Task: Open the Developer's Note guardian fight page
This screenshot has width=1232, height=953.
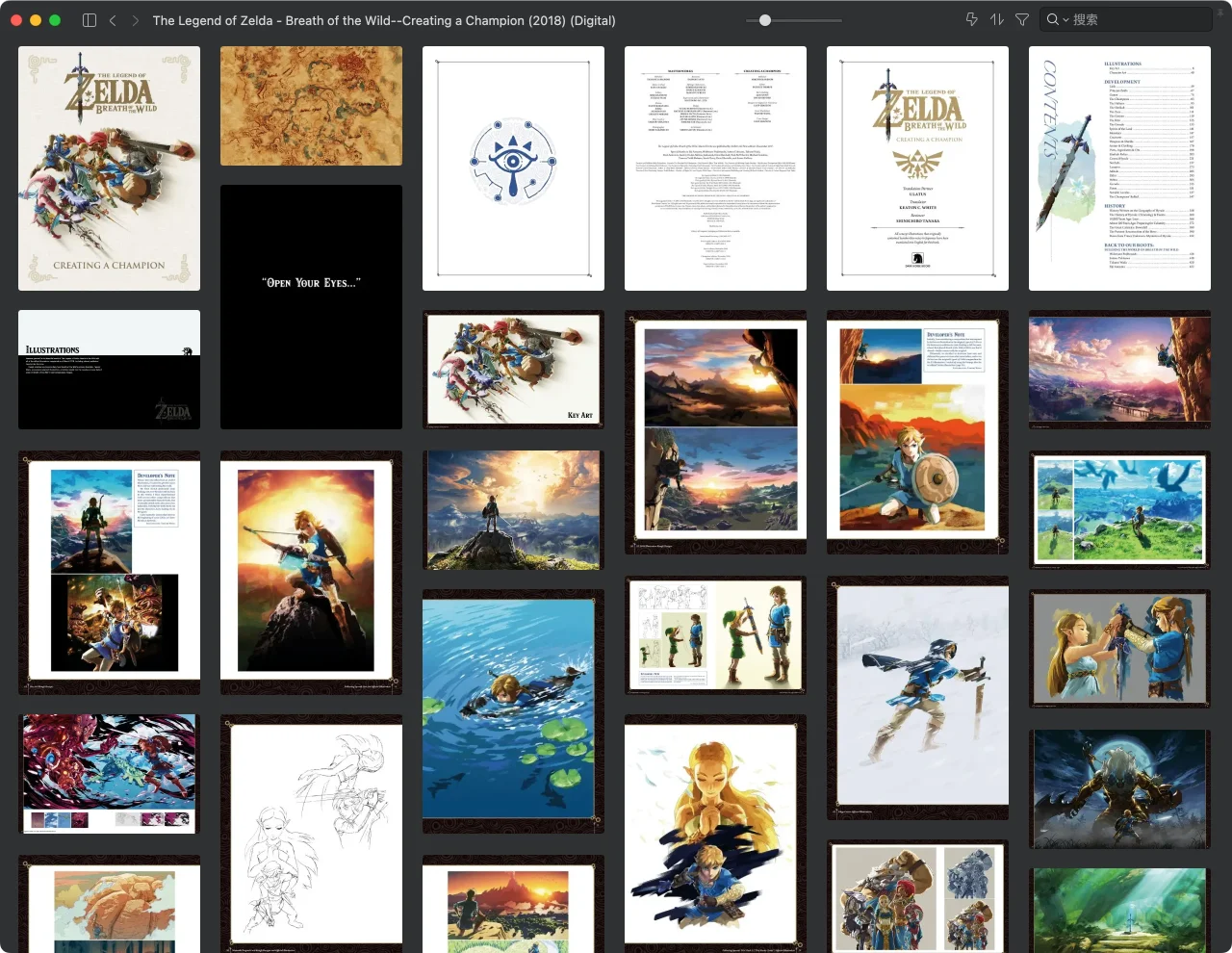Action: pos(110,573)
